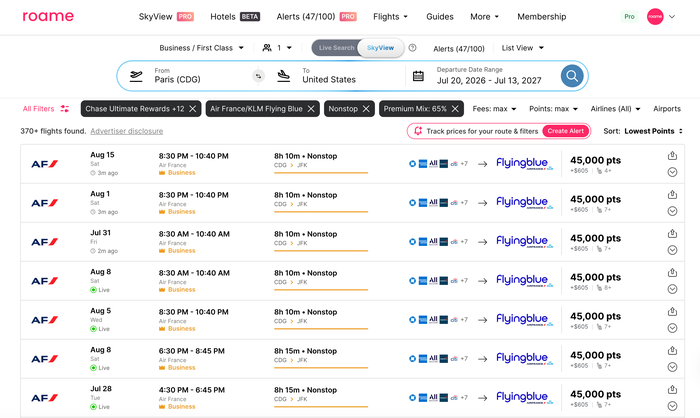The image size is (700, 418).
Task: Share the Aug 1 flight
Action: (x=672, y=194)
